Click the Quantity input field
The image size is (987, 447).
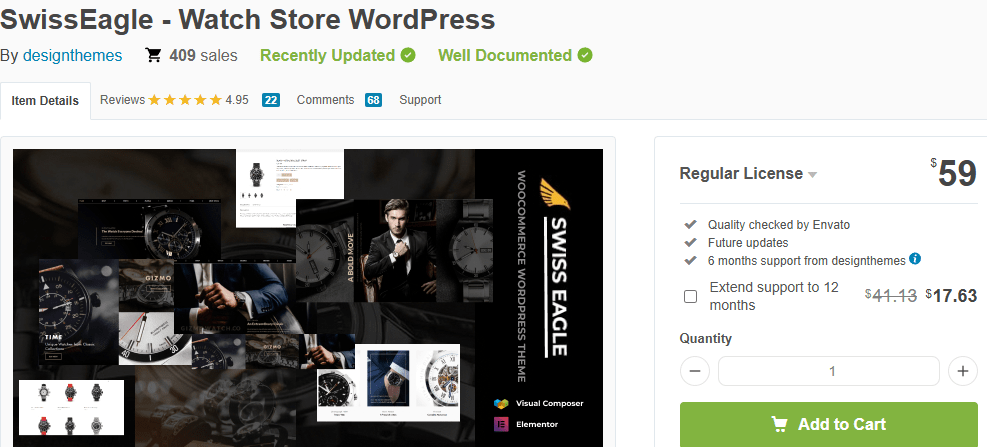click(829, 371)
